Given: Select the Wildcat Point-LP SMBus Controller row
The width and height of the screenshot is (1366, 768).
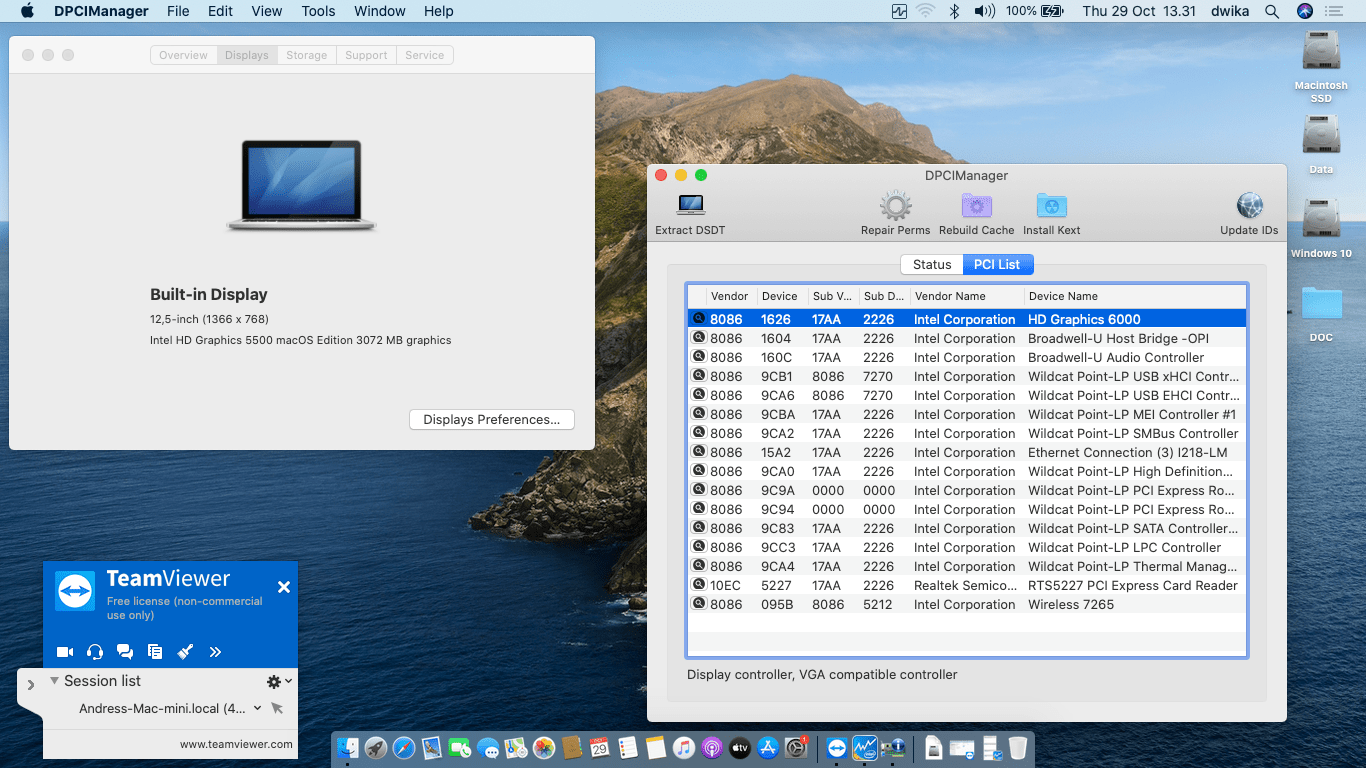Looking at the screenshot, I should coord(967,433).
